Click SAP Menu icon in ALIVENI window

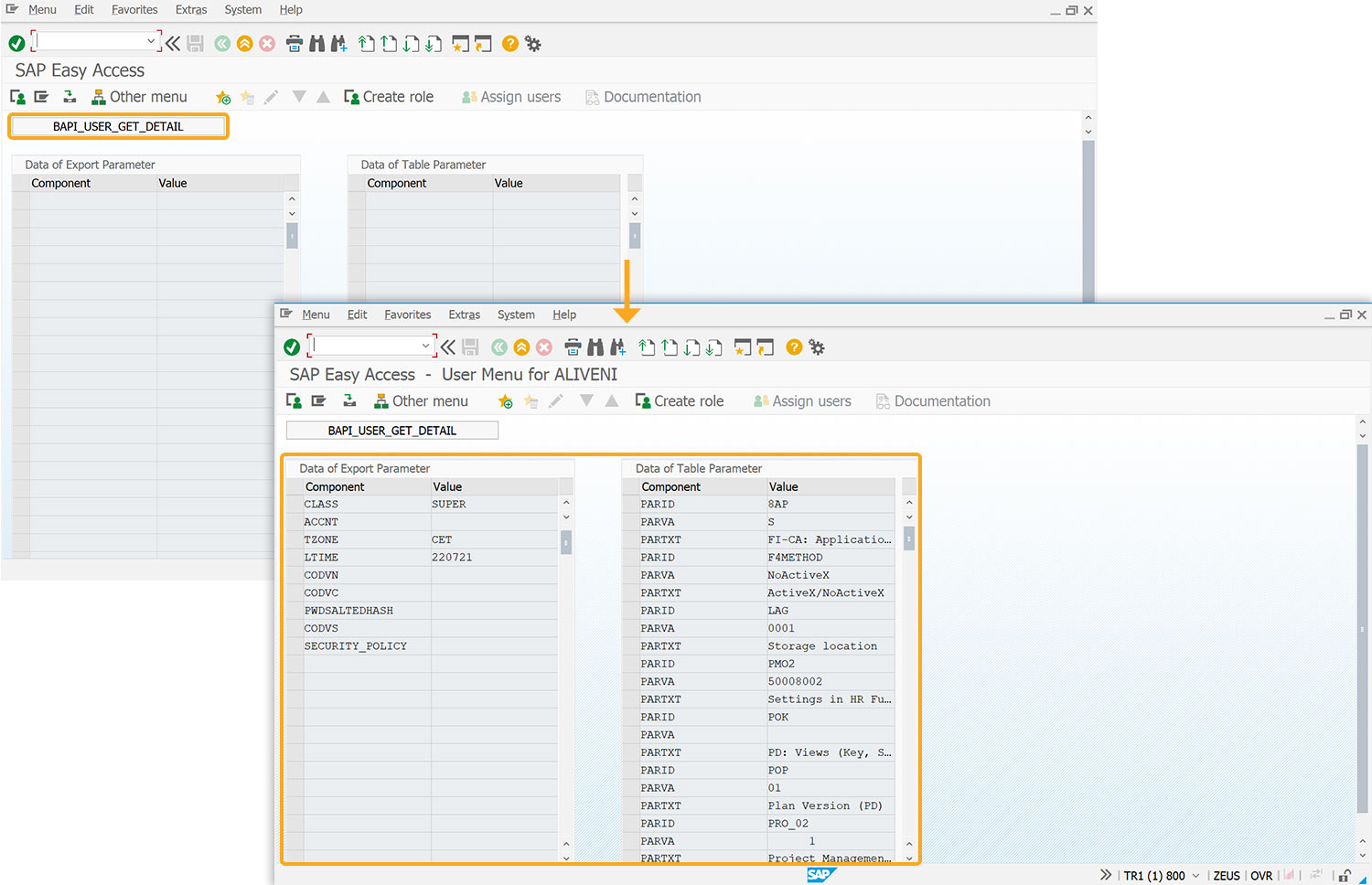click(318, 401)
